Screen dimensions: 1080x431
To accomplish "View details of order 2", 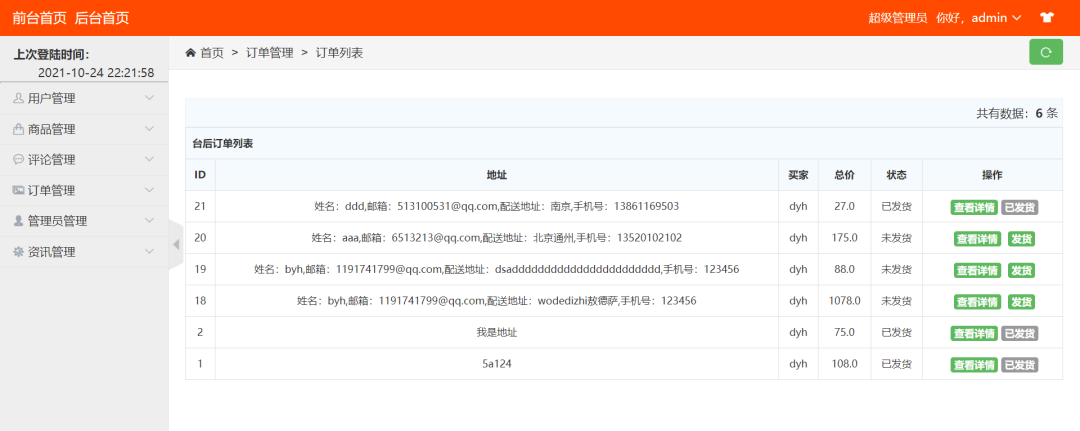I will pos(974,333).
